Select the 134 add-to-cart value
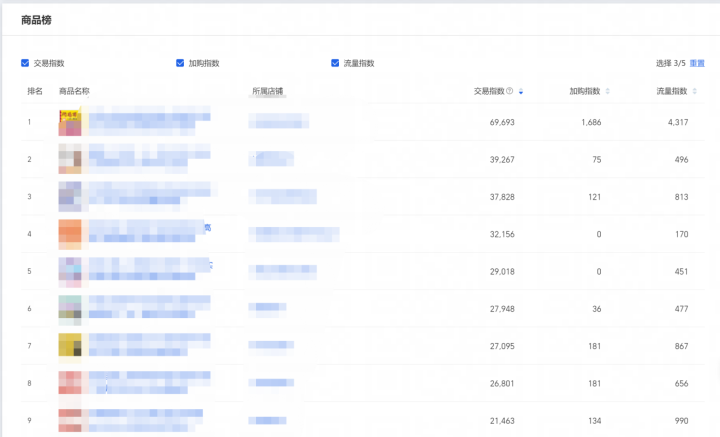This screenshot has height=437, width=720. pyautogui.click(x=595, y=421)
